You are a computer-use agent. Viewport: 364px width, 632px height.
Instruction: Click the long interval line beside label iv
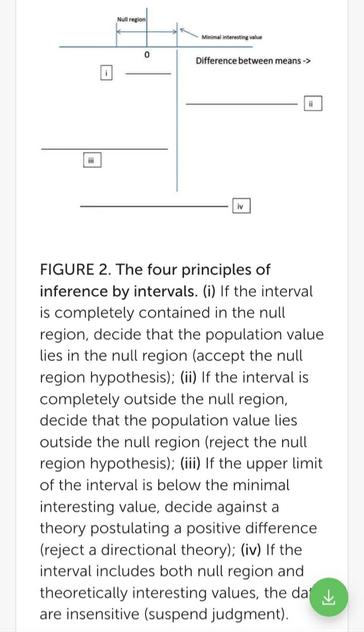click(x=154, y=206)
